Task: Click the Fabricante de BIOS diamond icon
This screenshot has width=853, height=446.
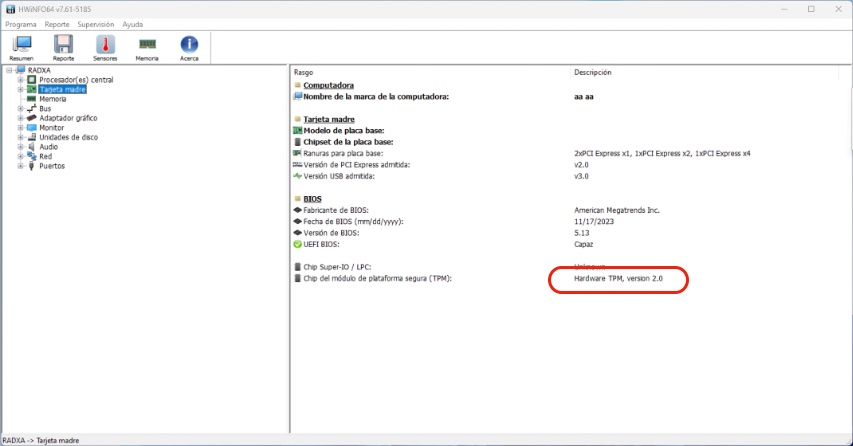Action: pyautogui.click(x=297, y=210)
